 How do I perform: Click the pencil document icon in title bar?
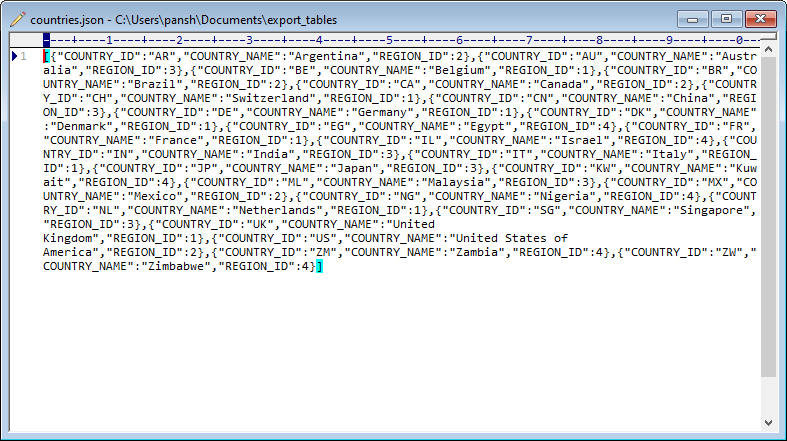coord(17,19)
